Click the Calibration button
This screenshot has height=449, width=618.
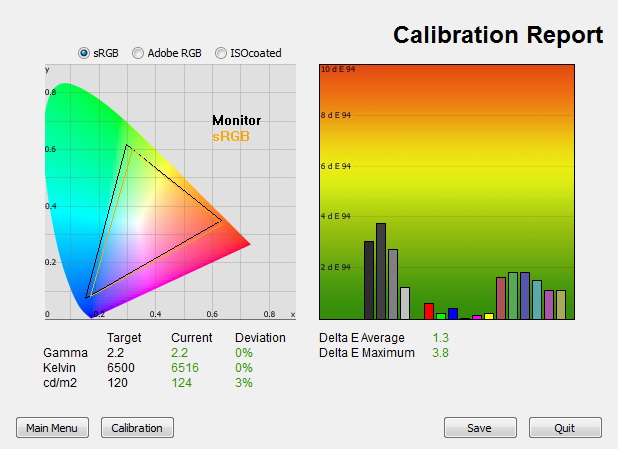tap(137, 428)
